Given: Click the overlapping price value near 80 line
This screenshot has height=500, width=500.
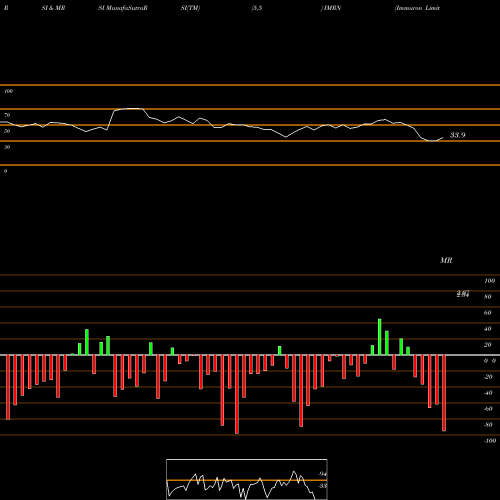Looking at the screenshot, I should click(463, 294).
